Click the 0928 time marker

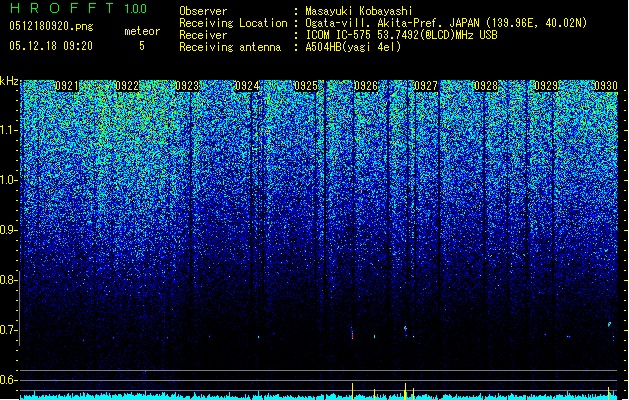(x=486, y=86)
